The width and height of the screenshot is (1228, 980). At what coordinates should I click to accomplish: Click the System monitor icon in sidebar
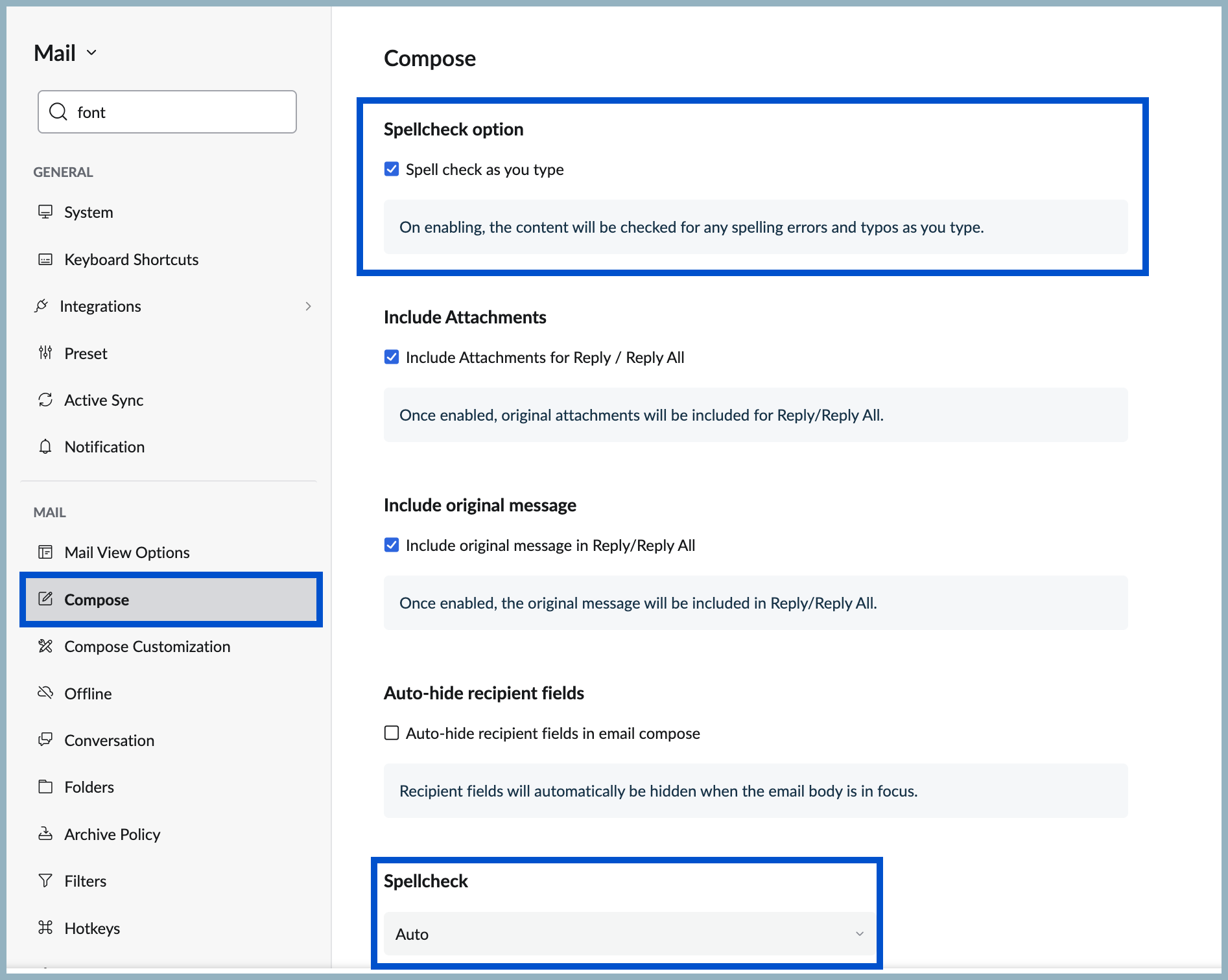(x=45, y=212)
